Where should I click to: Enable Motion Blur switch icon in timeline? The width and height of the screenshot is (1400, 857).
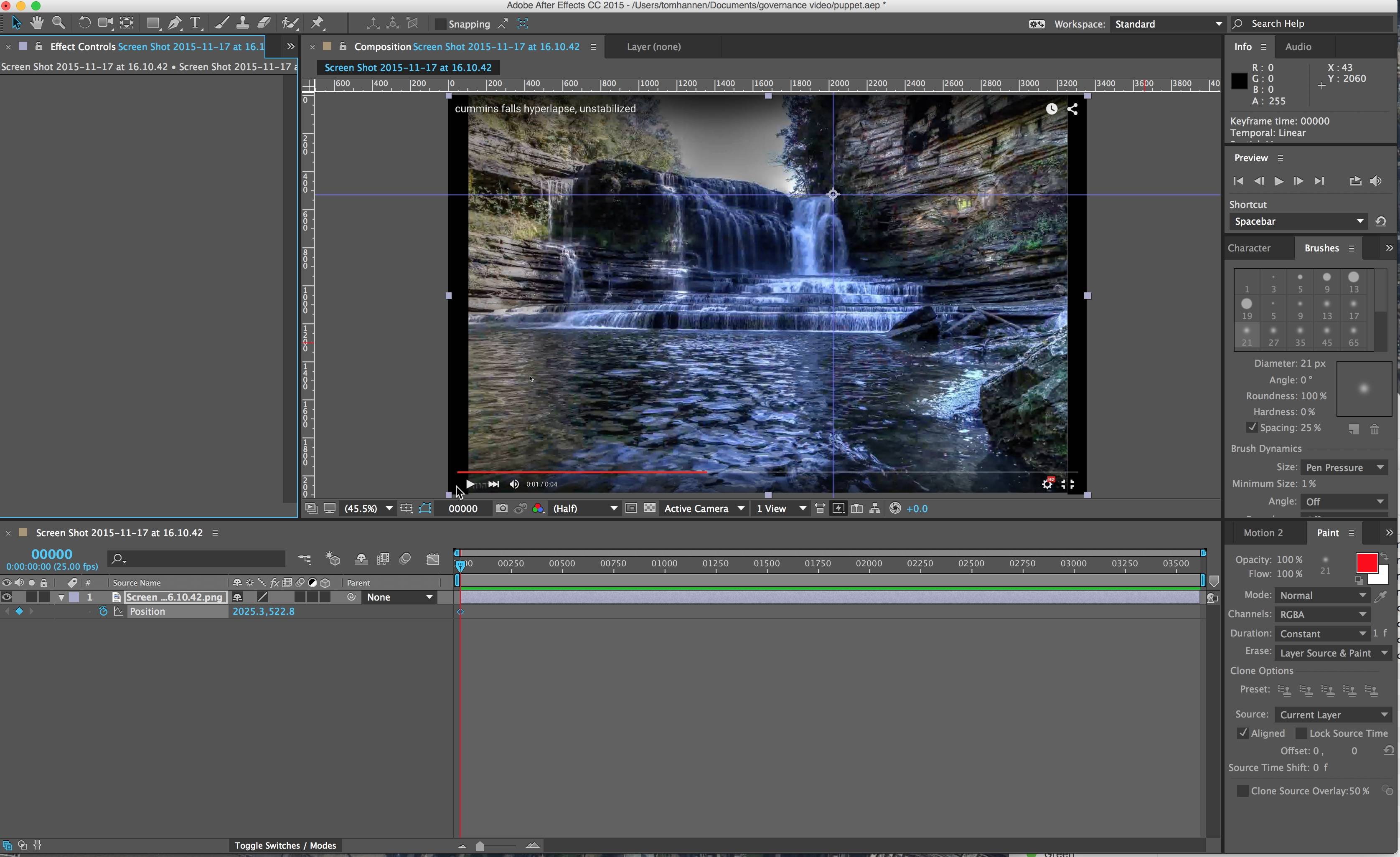405,559
